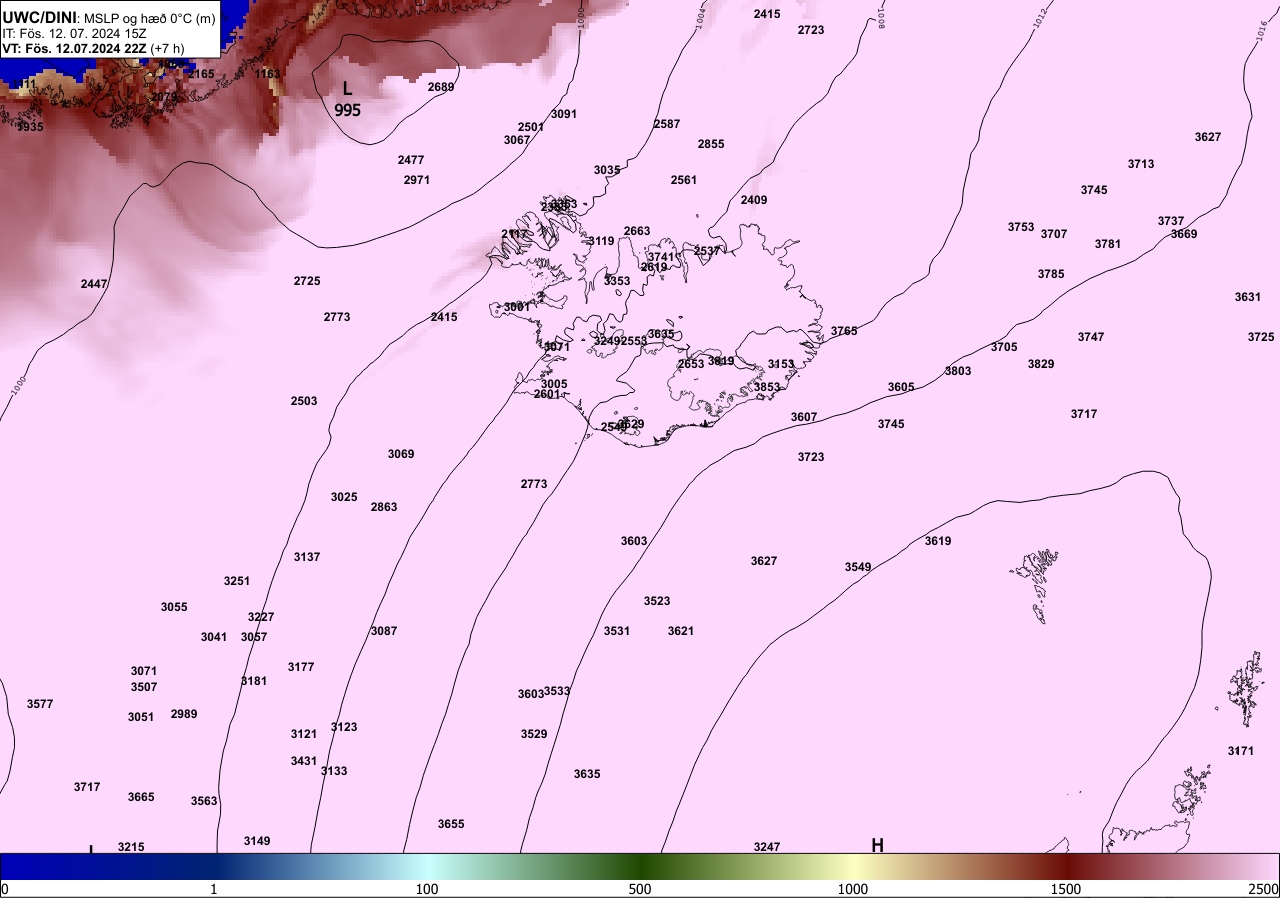The image size is (1280, 898).
Task: Click the 2561 height label
Action: 684,180
